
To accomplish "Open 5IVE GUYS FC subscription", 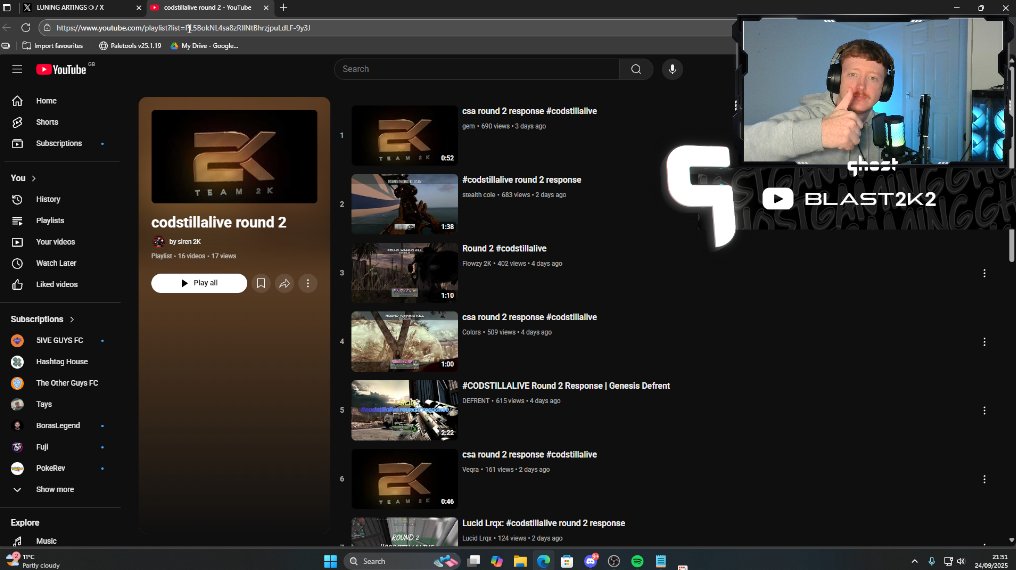I will tap(60, 341).
